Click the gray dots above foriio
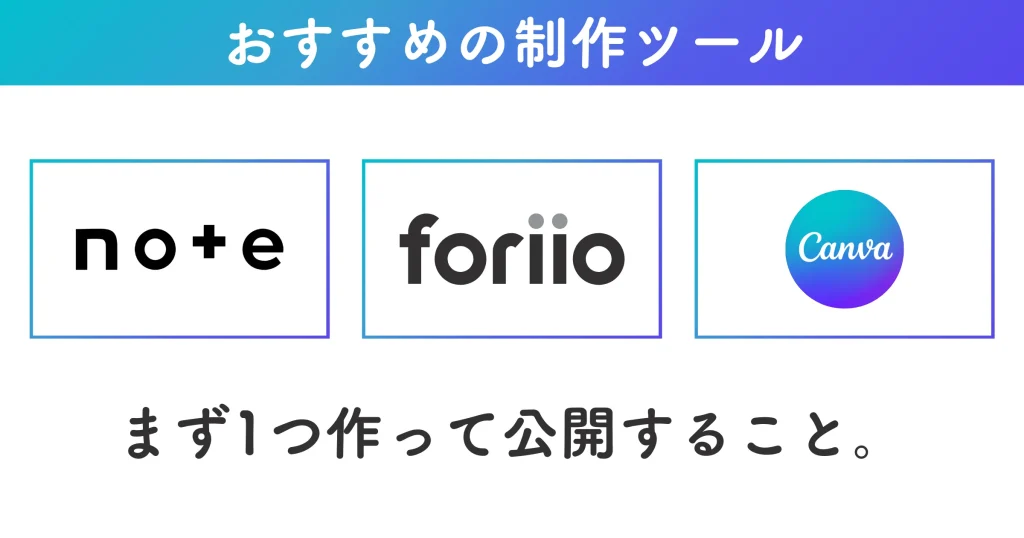1024x538 pixels. [547, 220]
